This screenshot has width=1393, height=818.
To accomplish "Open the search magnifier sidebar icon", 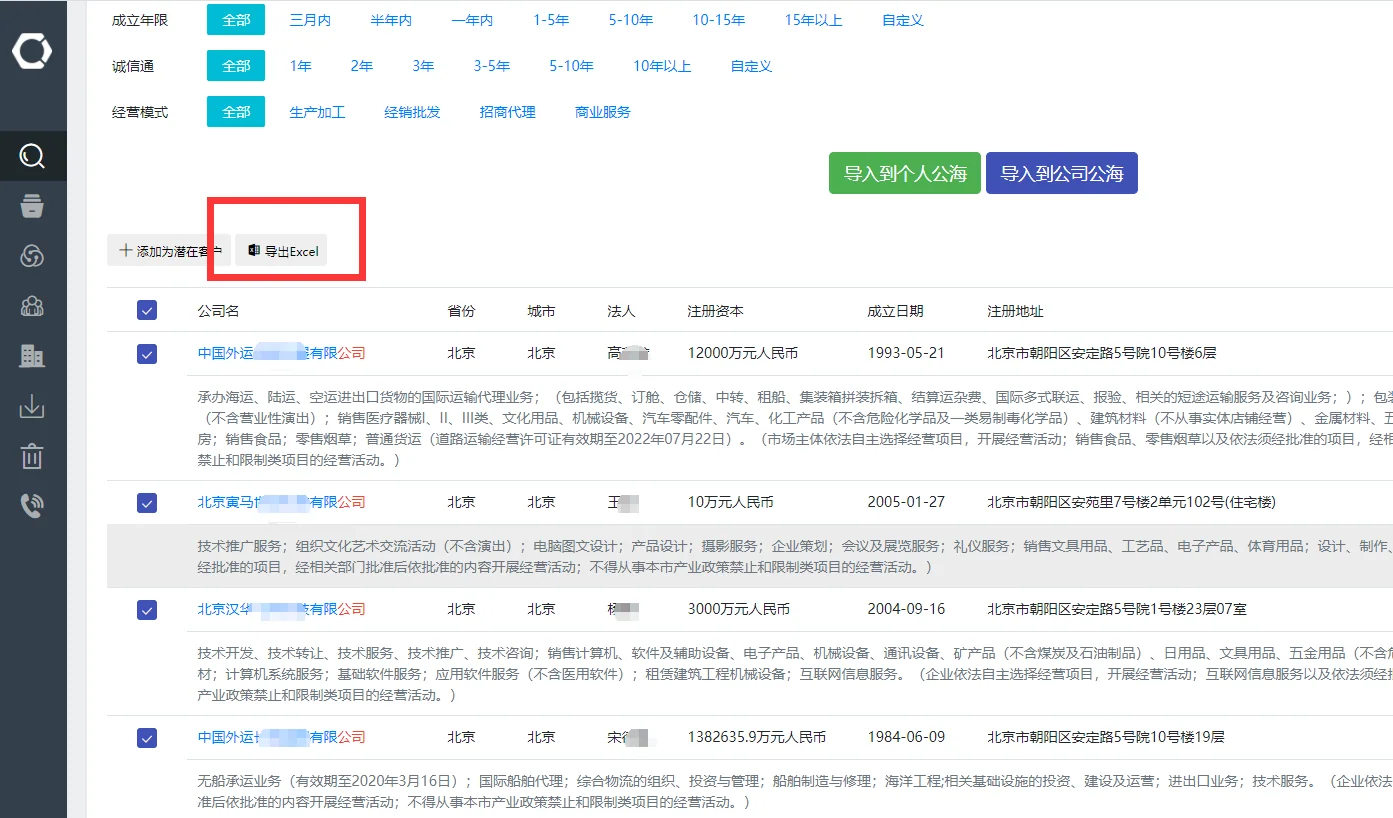I will [32, 156].
